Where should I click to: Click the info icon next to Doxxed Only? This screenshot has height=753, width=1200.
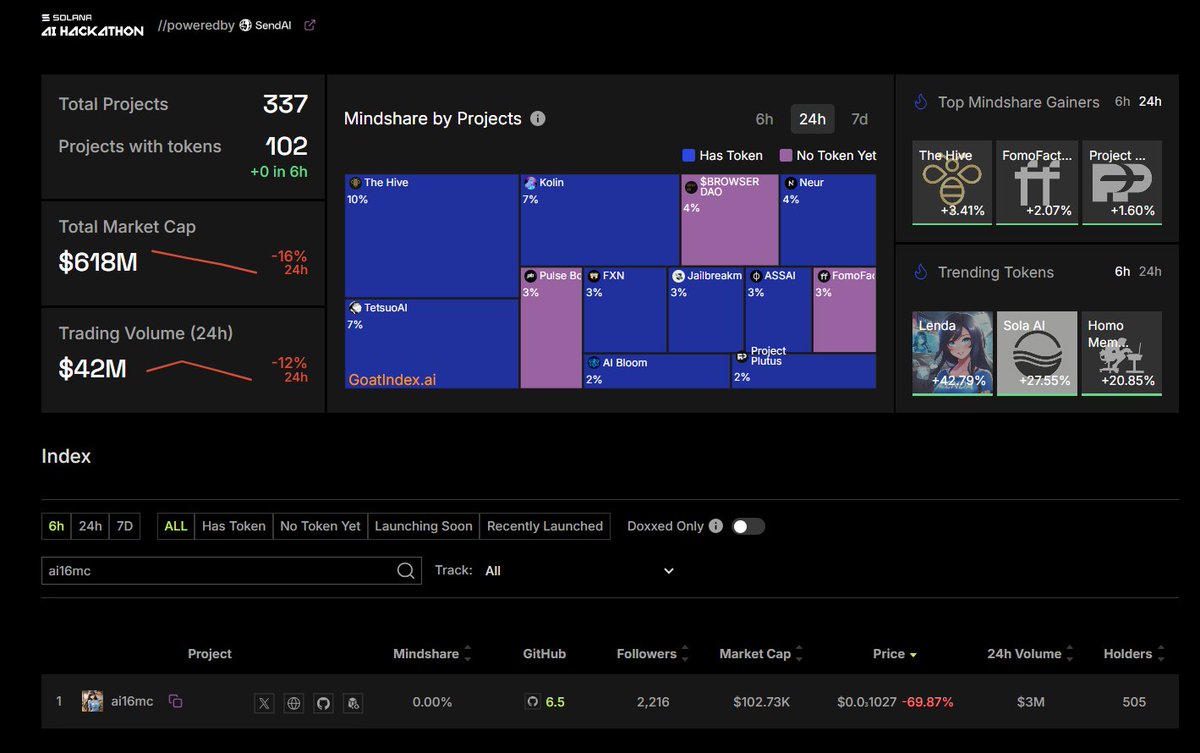click(715, 526)
